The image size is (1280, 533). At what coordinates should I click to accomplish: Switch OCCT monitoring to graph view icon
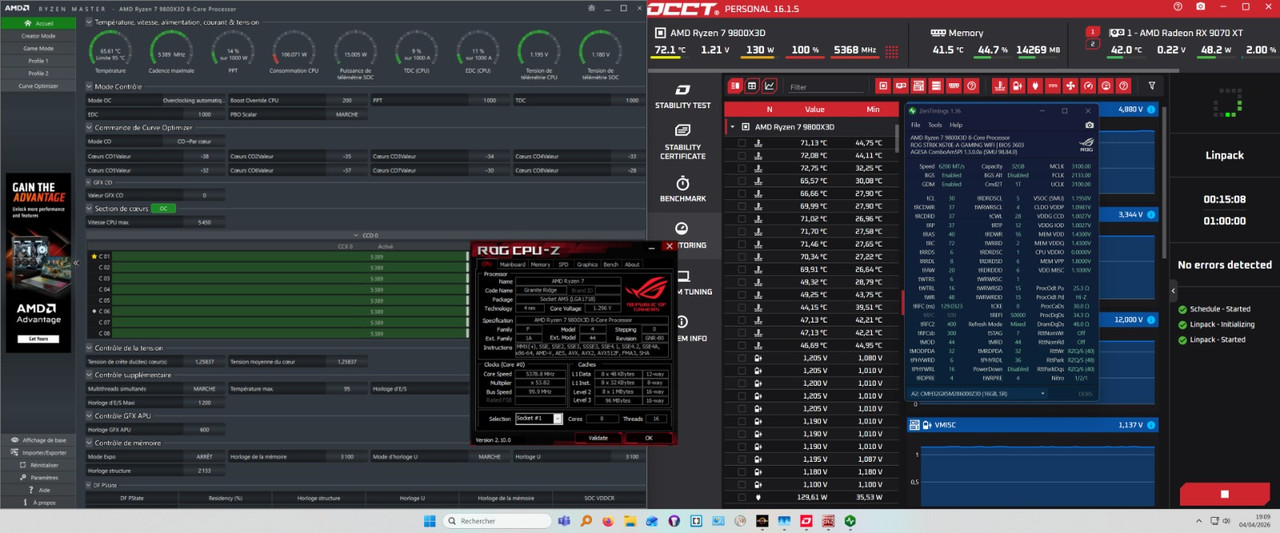(769, 86)
